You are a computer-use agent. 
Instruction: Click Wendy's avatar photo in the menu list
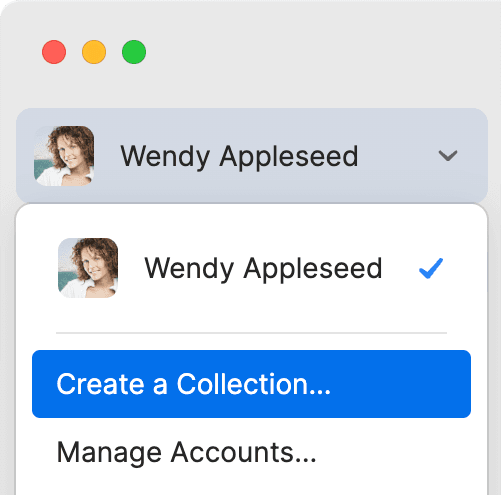88,268
